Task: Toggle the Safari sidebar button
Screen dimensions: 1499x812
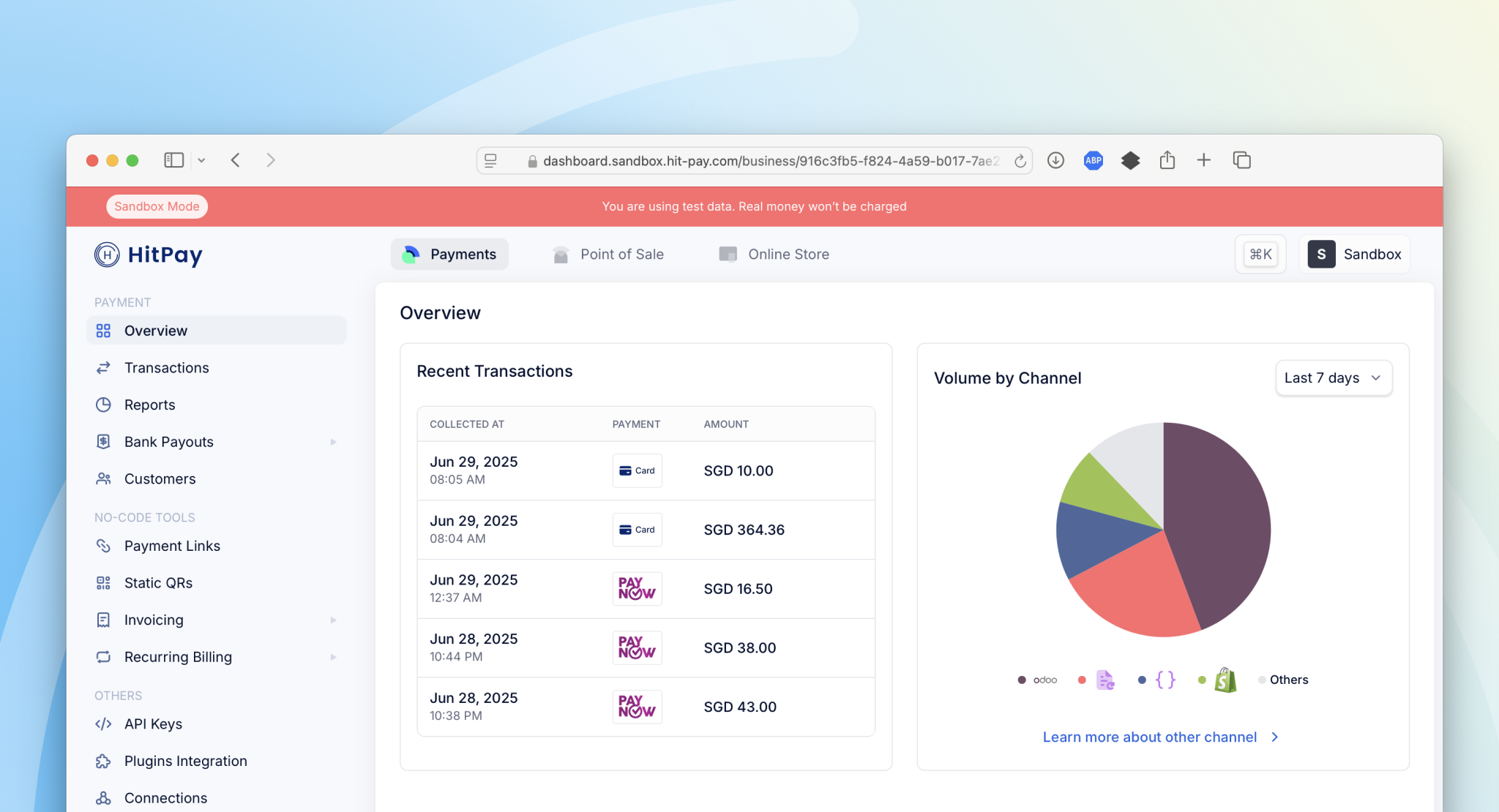Action: (173, 160)
